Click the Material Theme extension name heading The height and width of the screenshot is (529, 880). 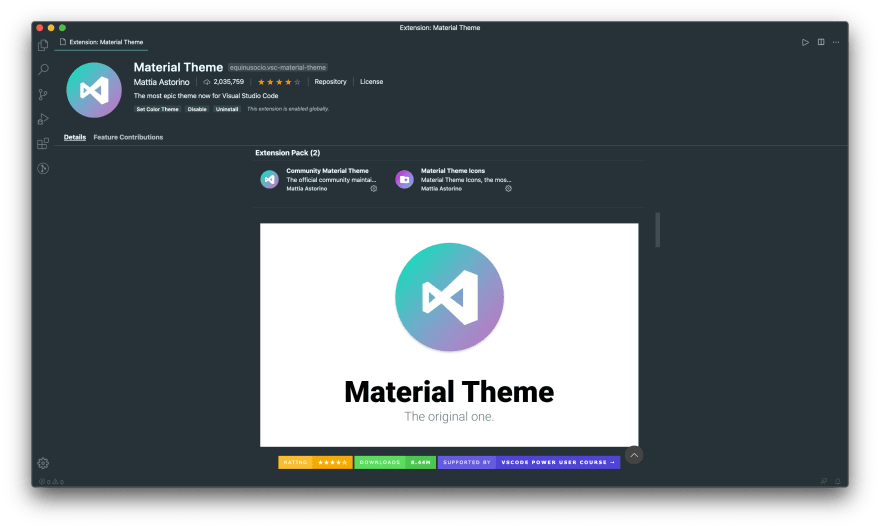pyautogui.click(x=178, y=67)
